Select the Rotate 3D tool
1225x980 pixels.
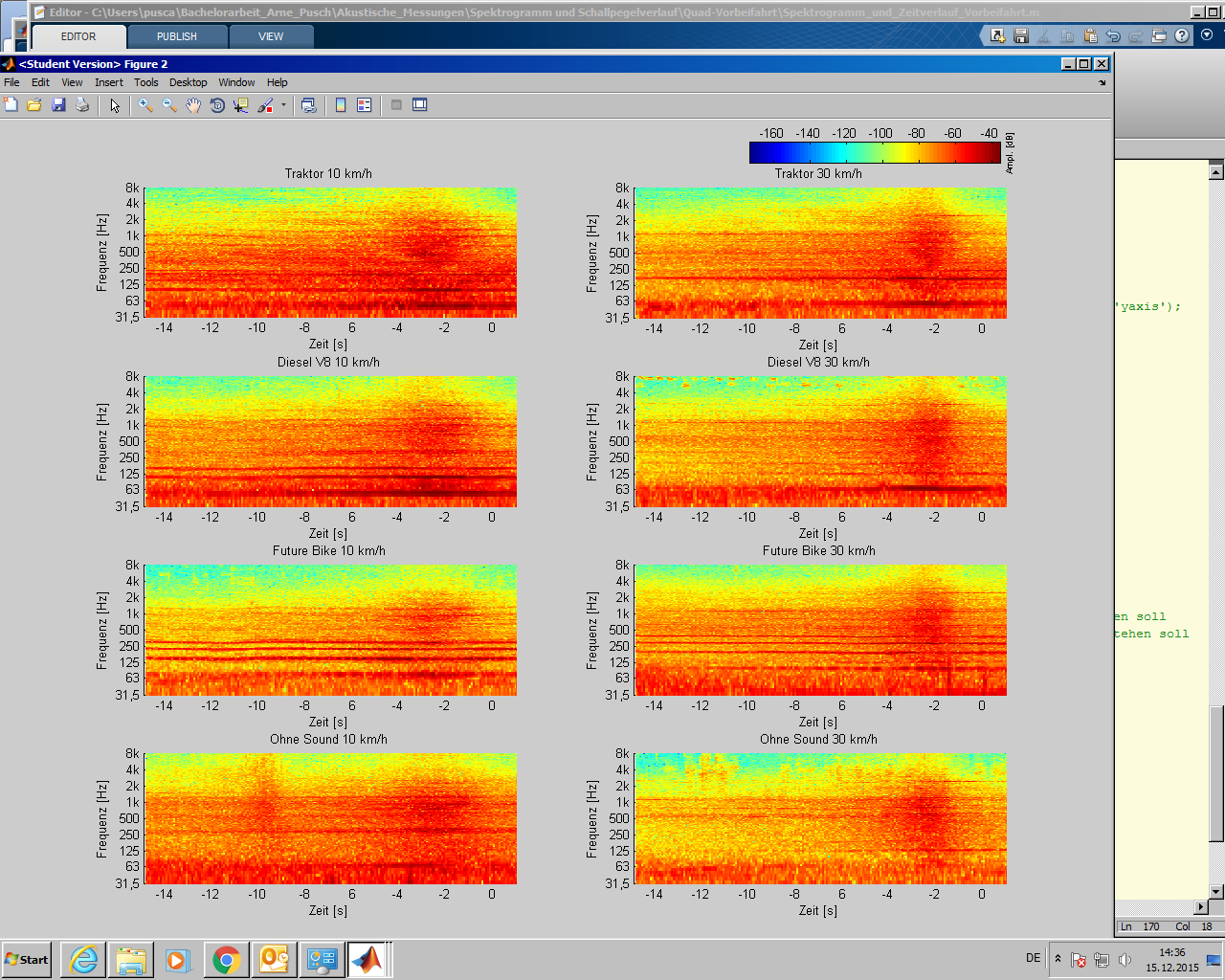pos(217,105)
